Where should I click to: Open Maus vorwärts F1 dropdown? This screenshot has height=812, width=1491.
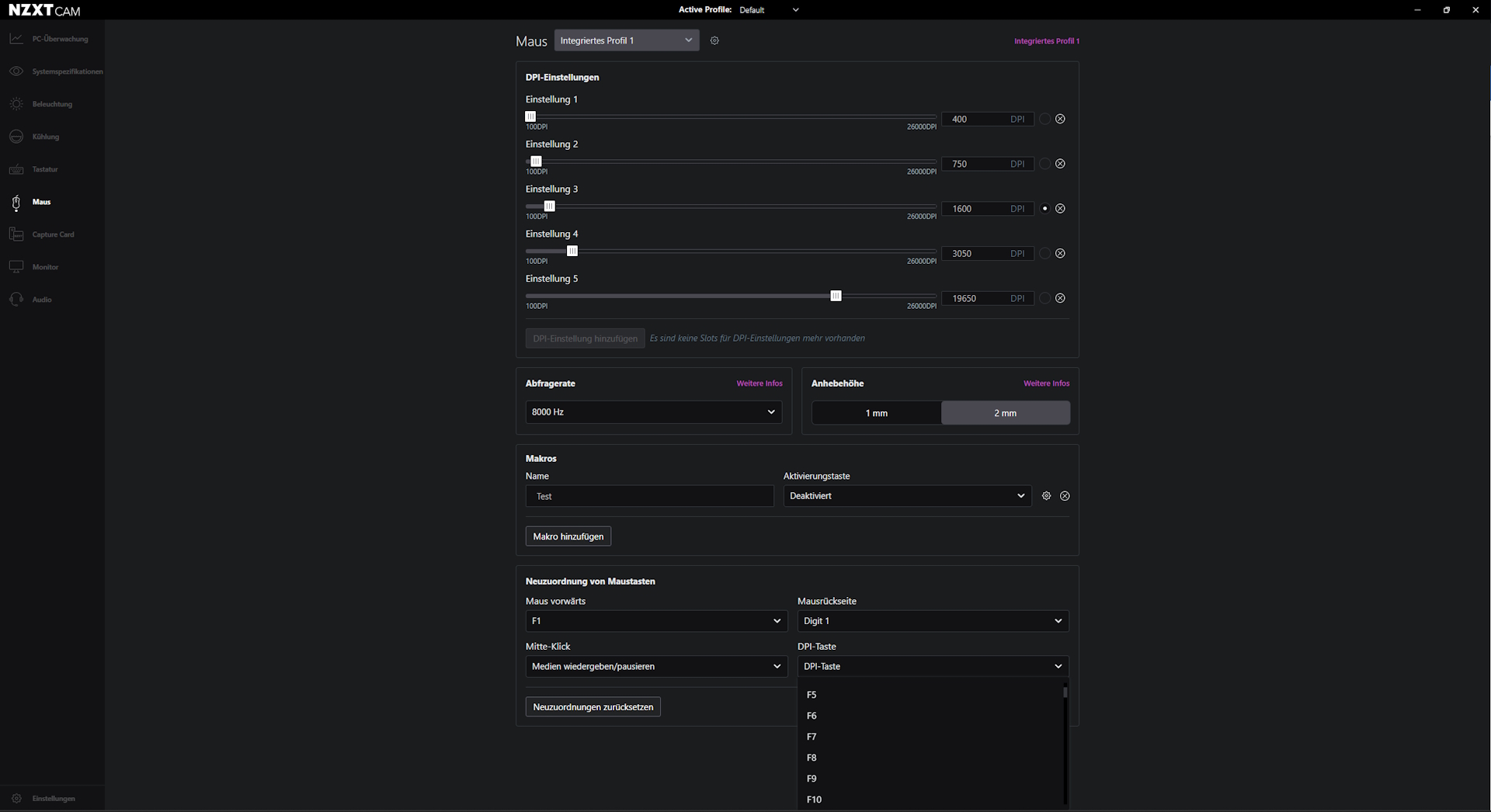656,621
